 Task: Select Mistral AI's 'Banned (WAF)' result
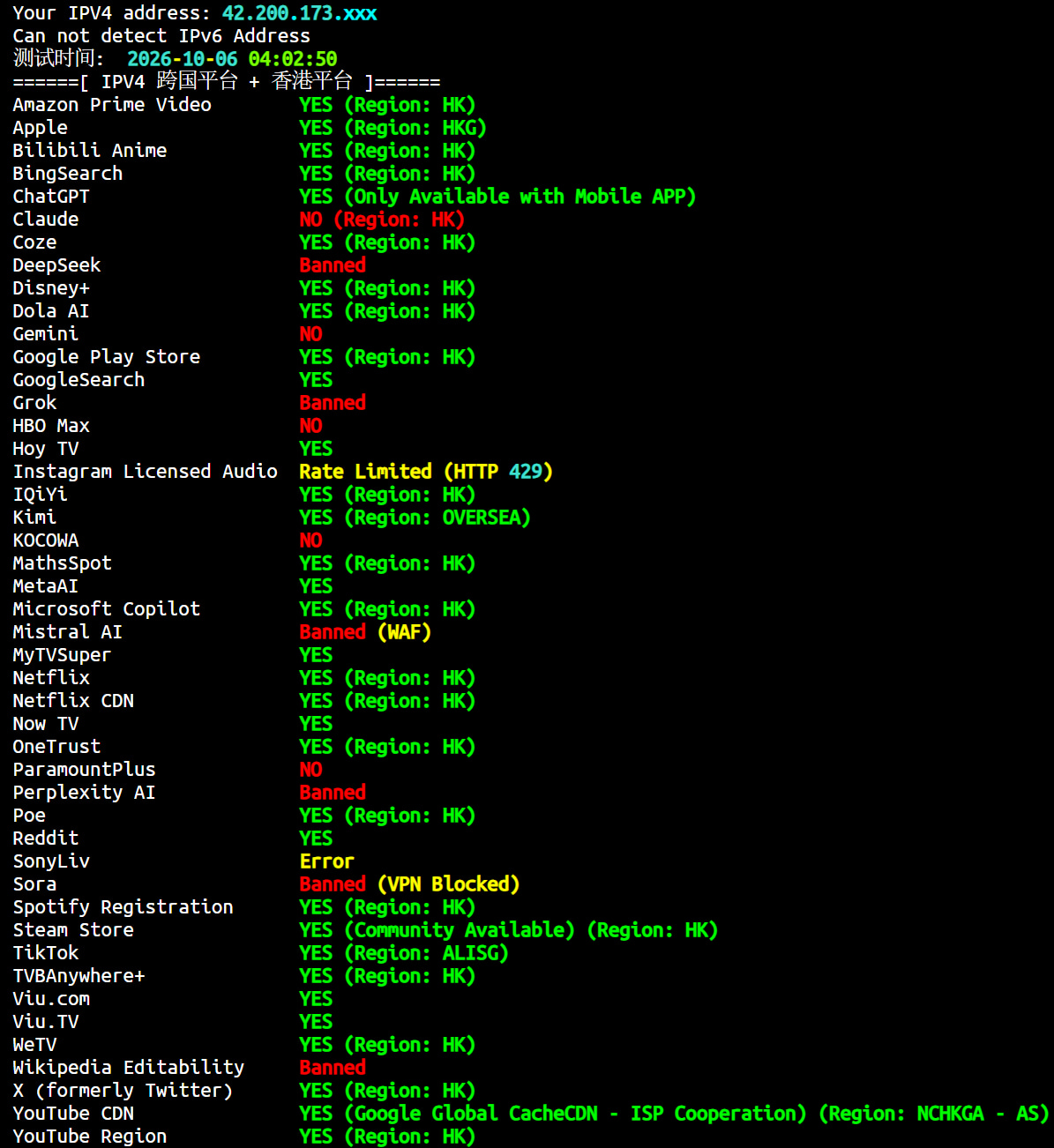(x=365, y=632)
